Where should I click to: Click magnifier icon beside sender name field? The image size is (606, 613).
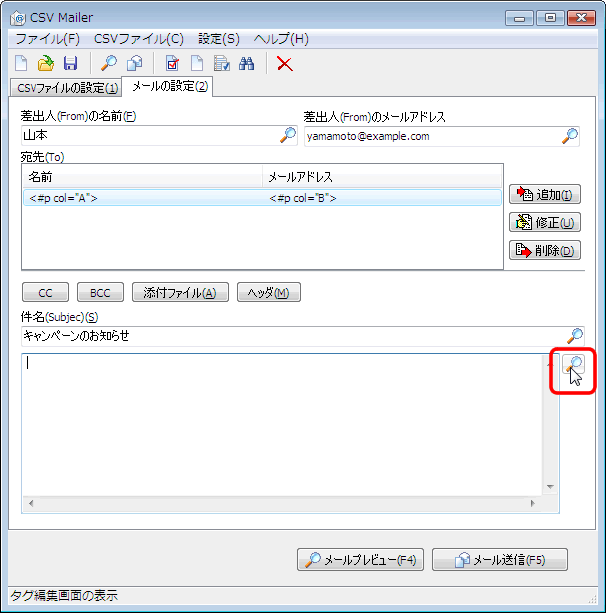(287, 136)
